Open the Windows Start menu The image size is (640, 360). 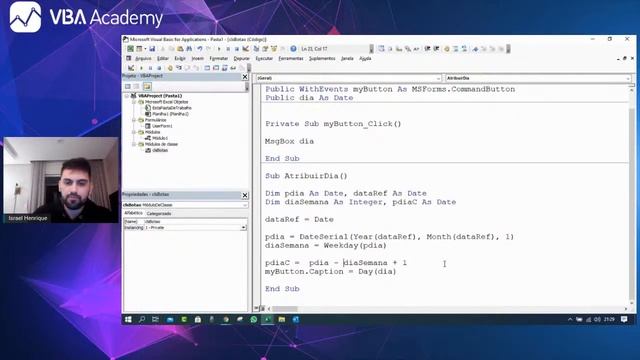(x=128, y=320)
